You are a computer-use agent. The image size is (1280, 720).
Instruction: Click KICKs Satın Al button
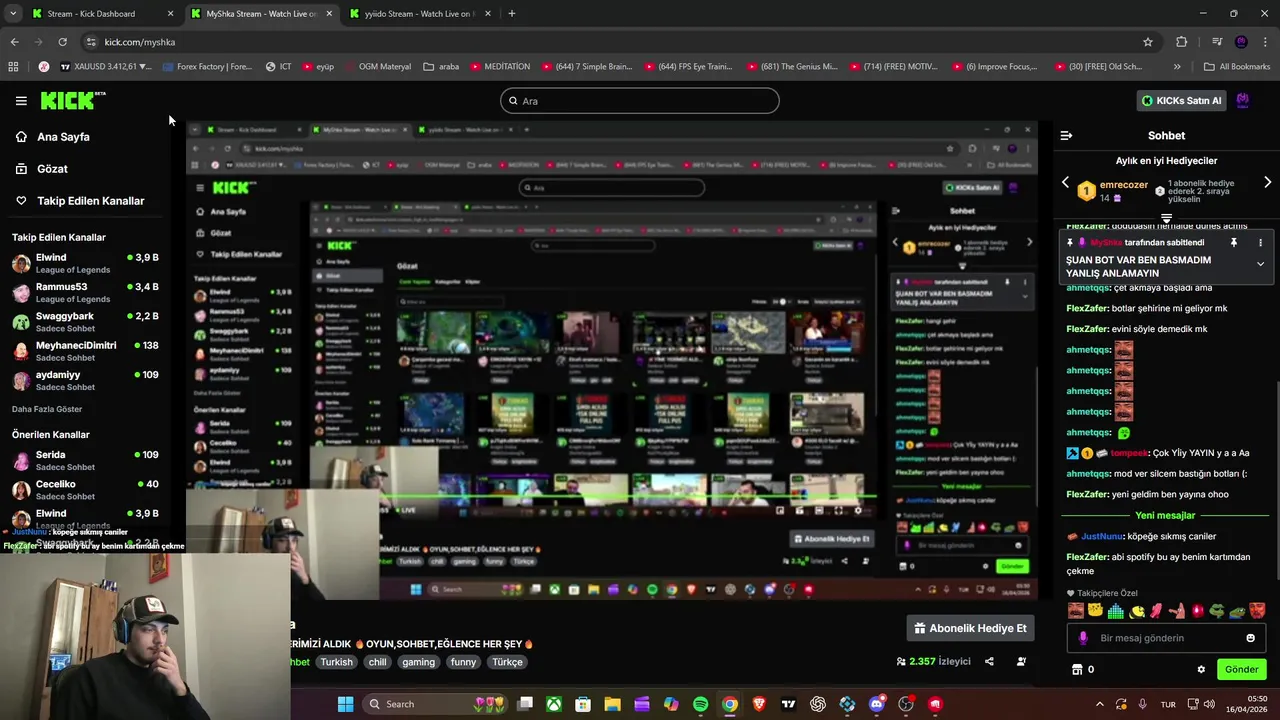(1183, 101)
